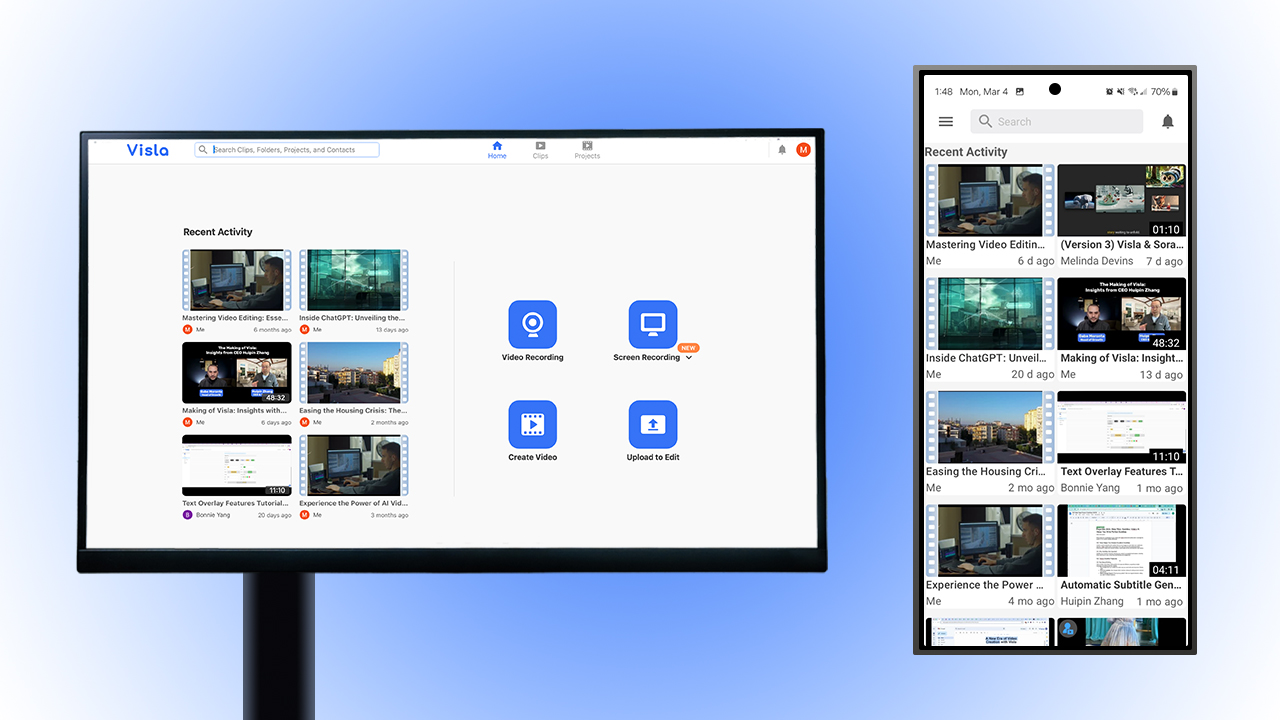Click the Video Recording label
Viewport: 1280px width, 720px height.
pyautogui.click(x=532, y=357)
